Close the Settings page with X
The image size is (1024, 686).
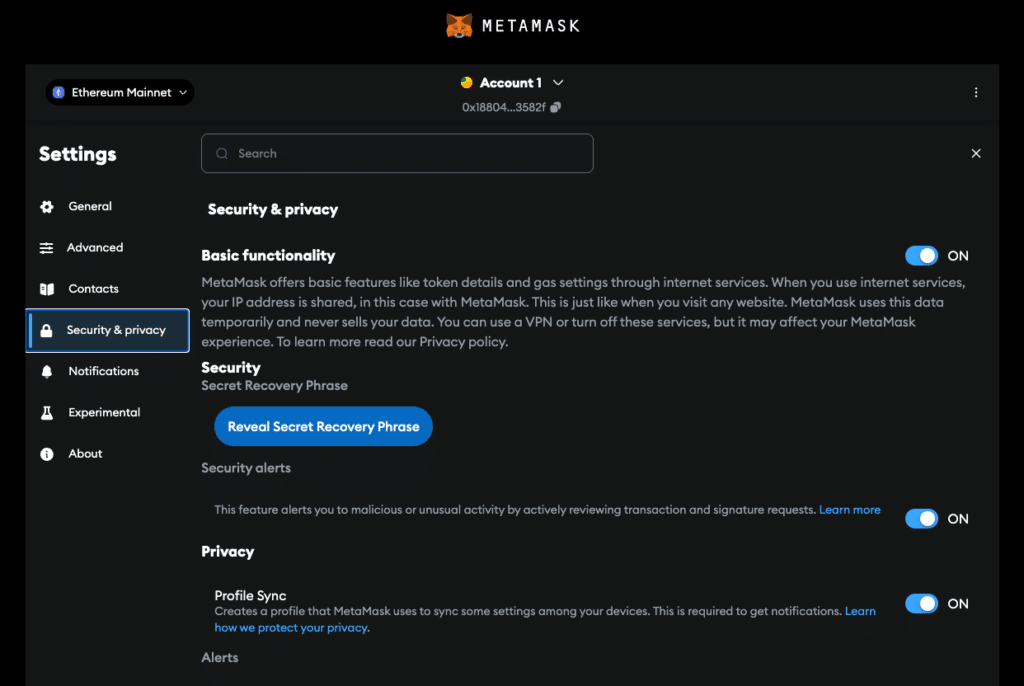point(976,154)
